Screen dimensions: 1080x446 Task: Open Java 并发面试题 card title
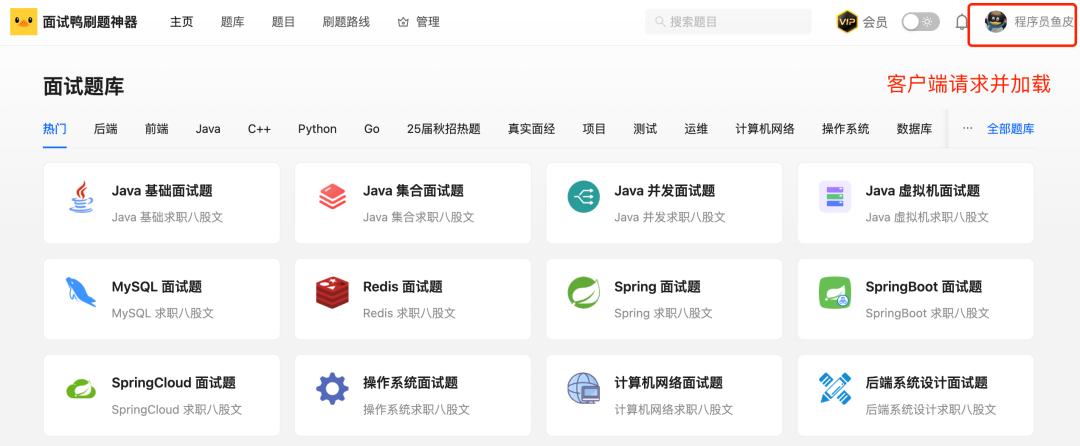[665, 191]
